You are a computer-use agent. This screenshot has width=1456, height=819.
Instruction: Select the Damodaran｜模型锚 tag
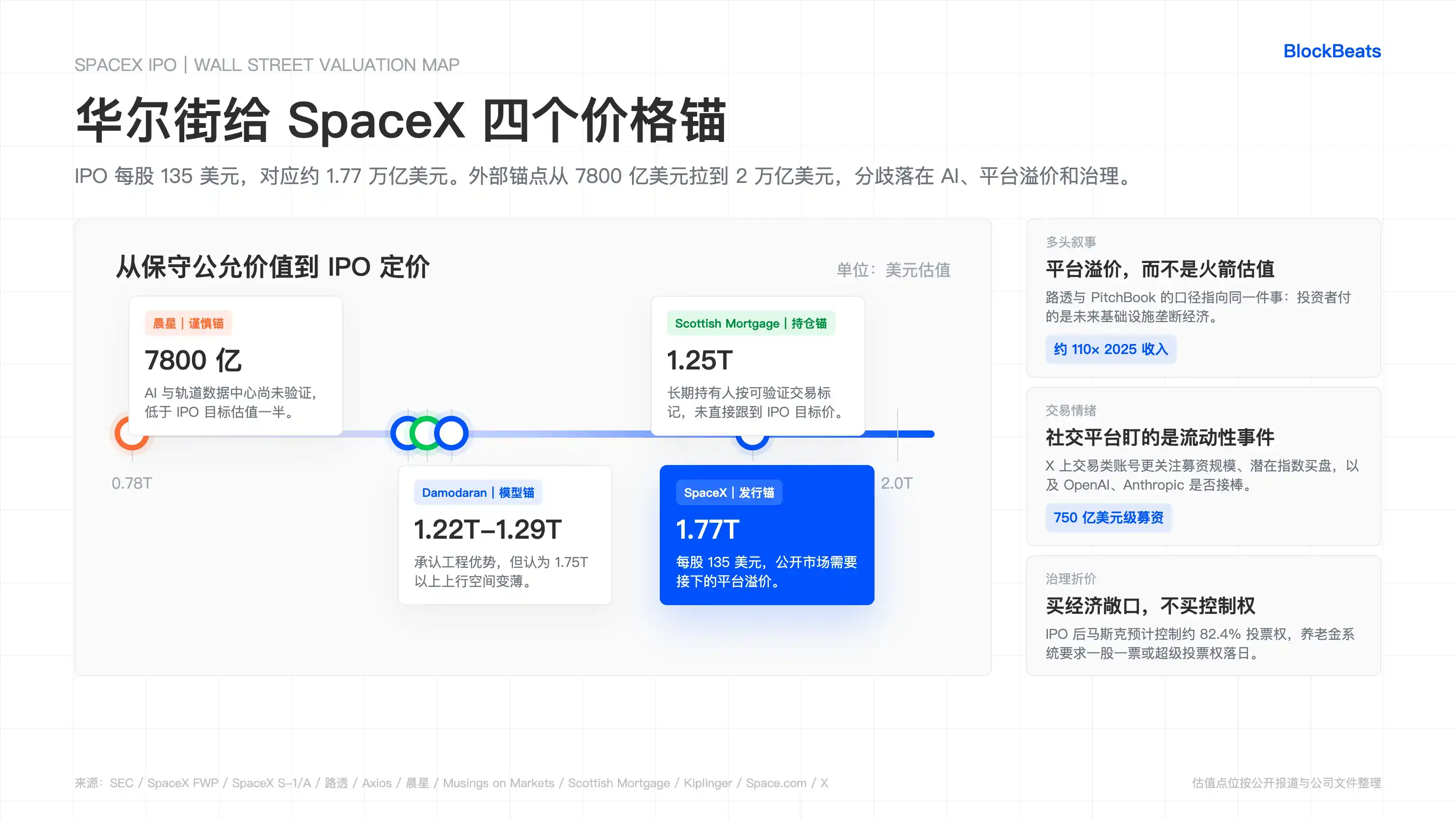(478, 492)
